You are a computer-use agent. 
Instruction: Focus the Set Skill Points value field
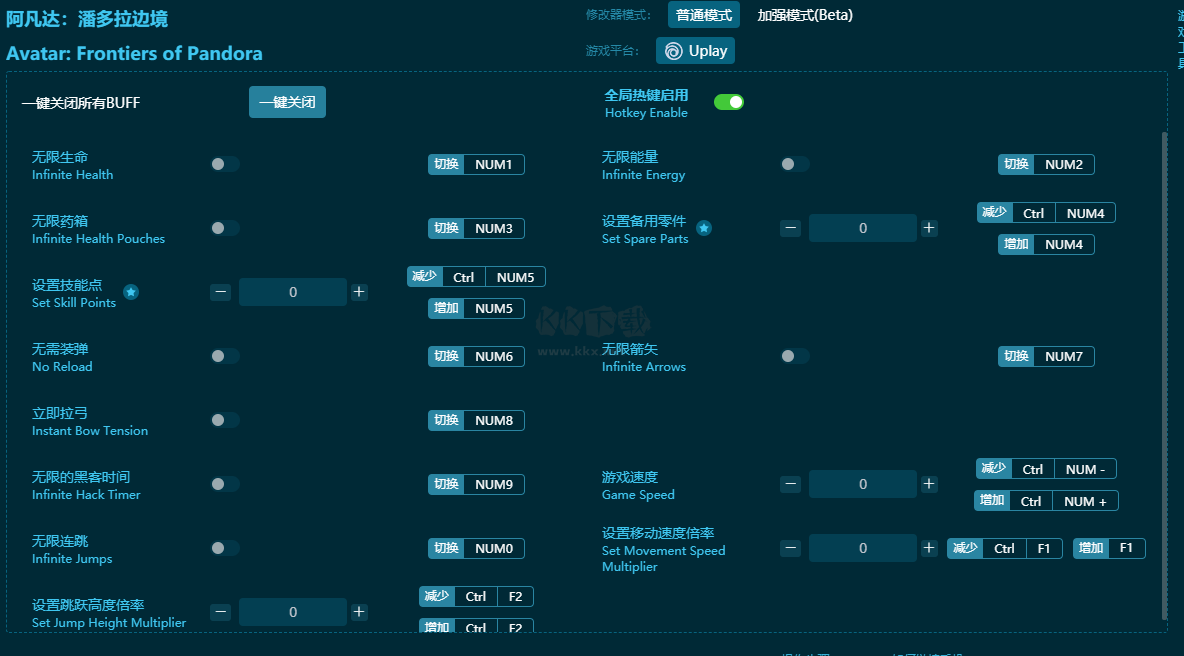(293, 292)
